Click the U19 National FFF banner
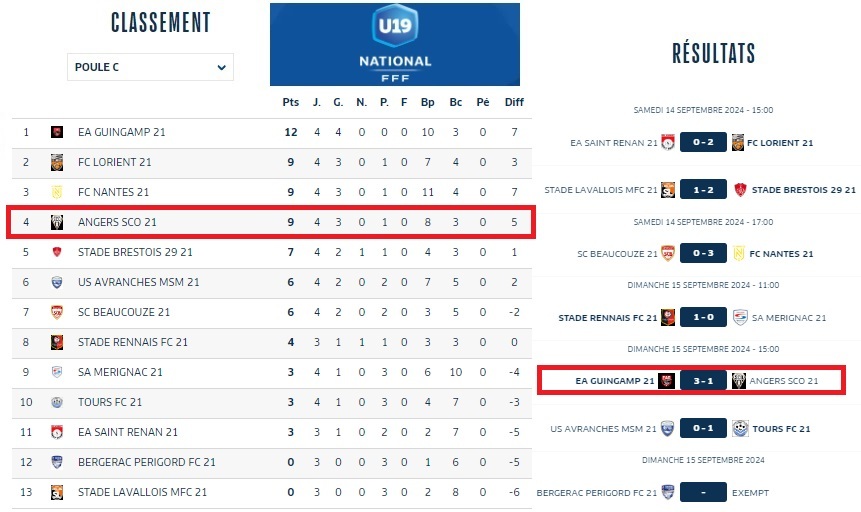Viewport: 861px width, 512px height. pos(394,44)
